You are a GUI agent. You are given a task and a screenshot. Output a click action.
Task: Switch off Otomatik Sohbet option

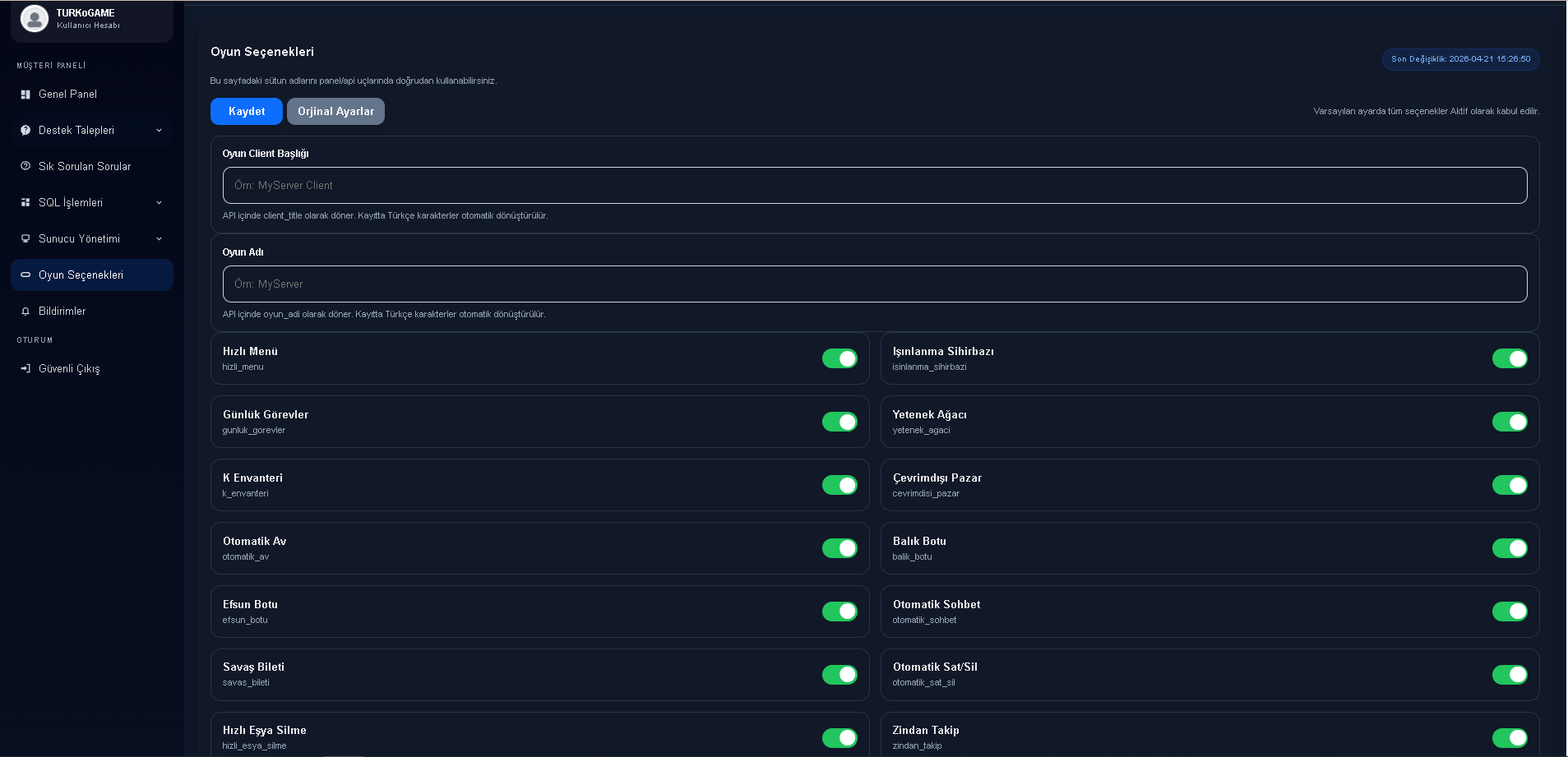pos(1510,612)
